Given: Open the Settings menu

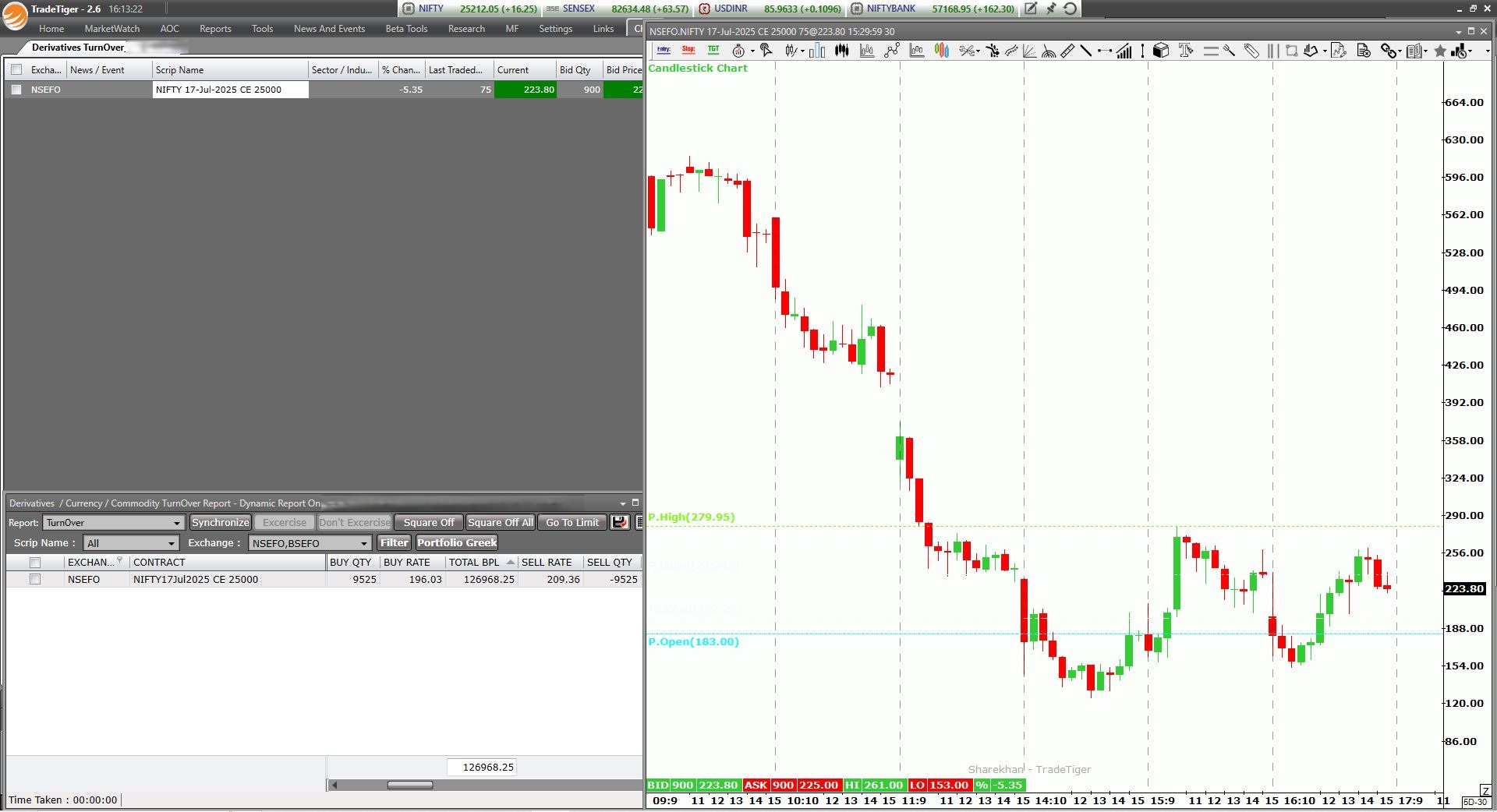Looking at the screenshot, I should (x=555, y=29).
